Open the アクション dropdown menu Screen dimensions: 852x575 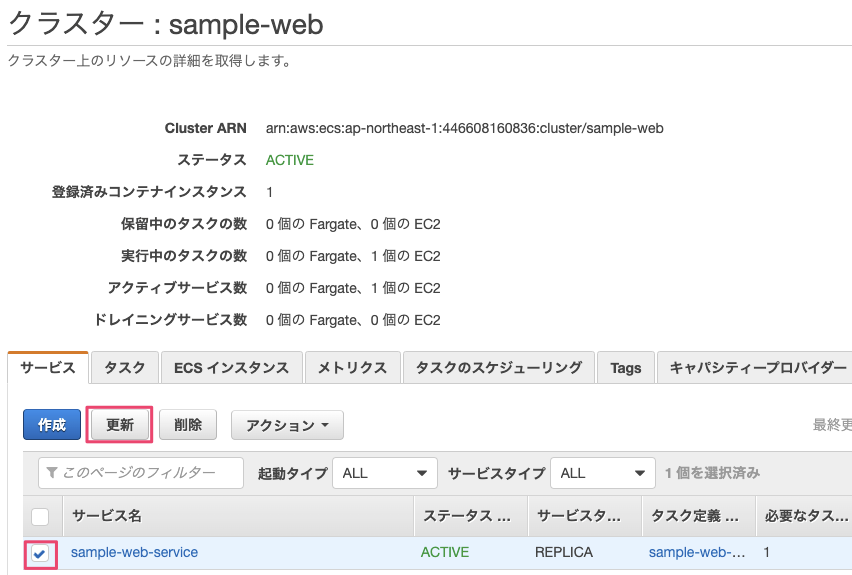287,425
